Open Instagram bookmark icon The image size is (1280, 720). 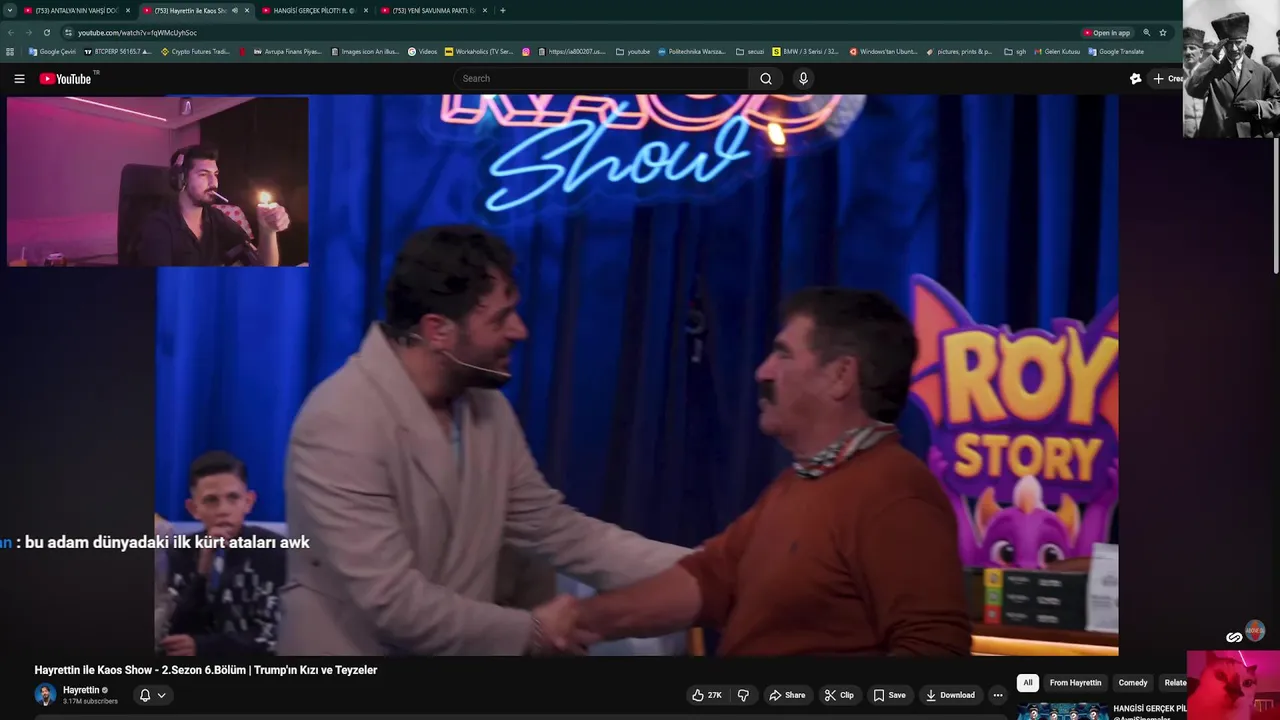click(526, 52)
